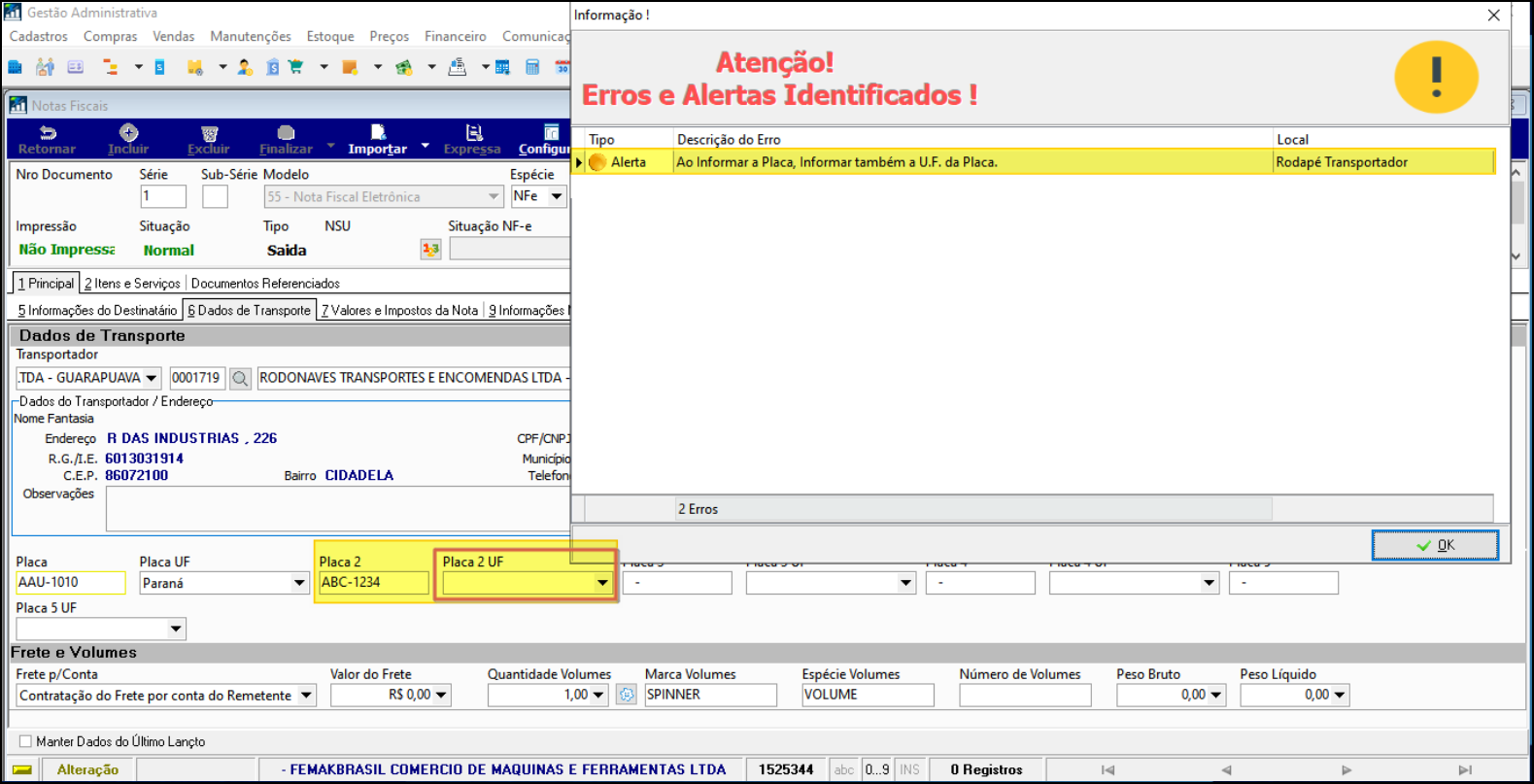Open the Financeiro menu

(456, 37)
